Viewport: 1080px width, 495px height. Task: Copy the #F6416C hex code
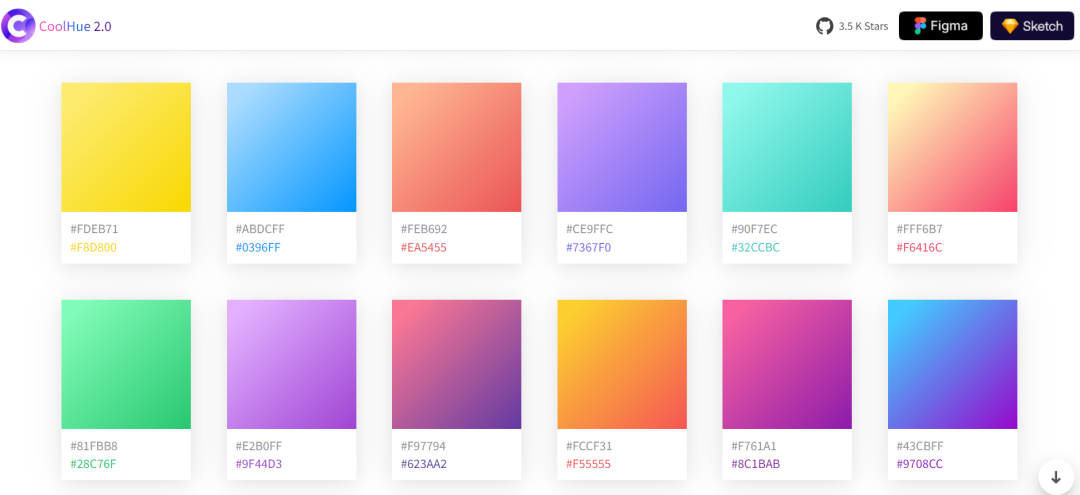click(920, 247)
